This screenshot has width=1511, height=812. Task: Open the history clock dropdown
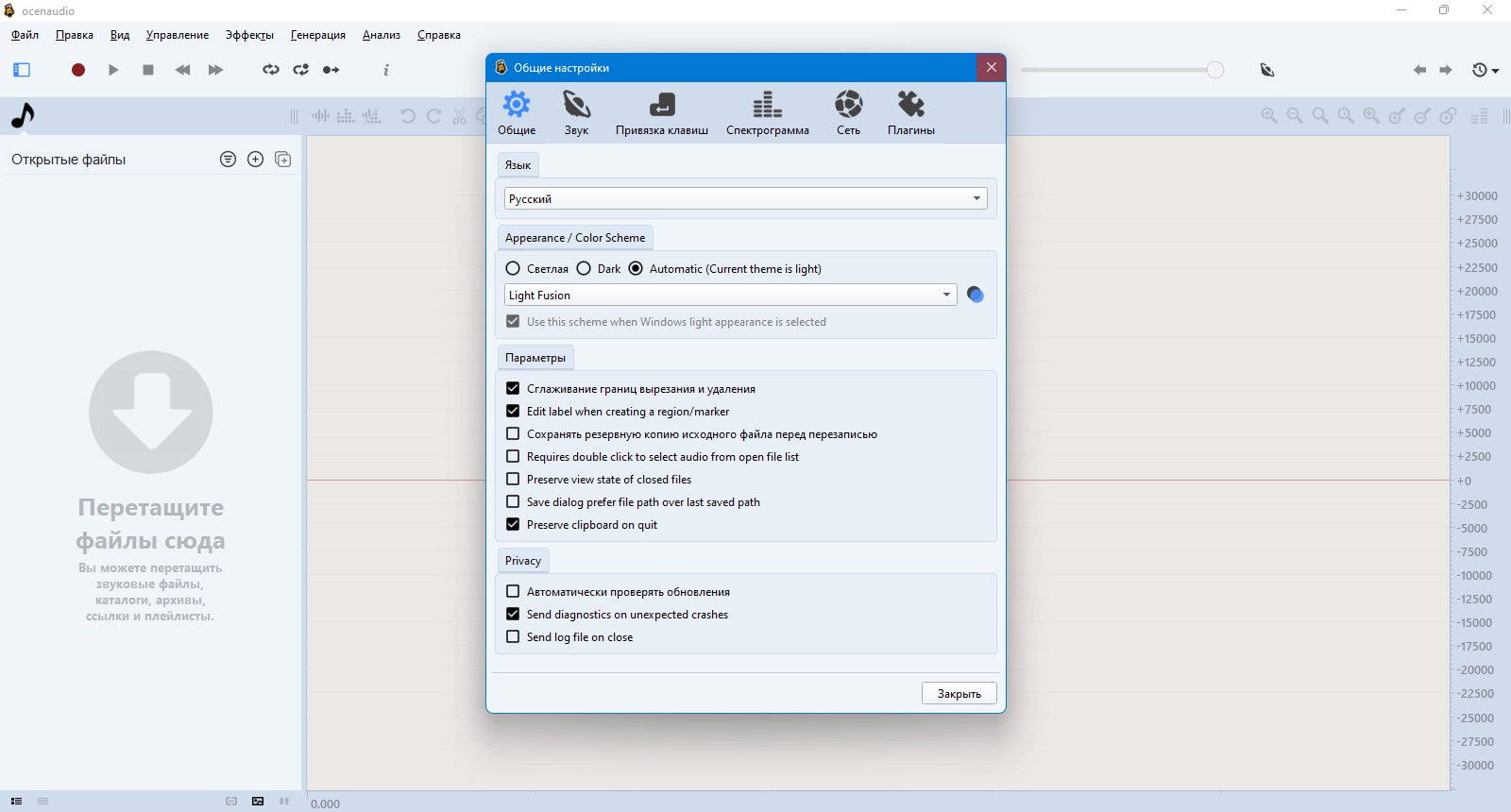[x=1486, y=70]
